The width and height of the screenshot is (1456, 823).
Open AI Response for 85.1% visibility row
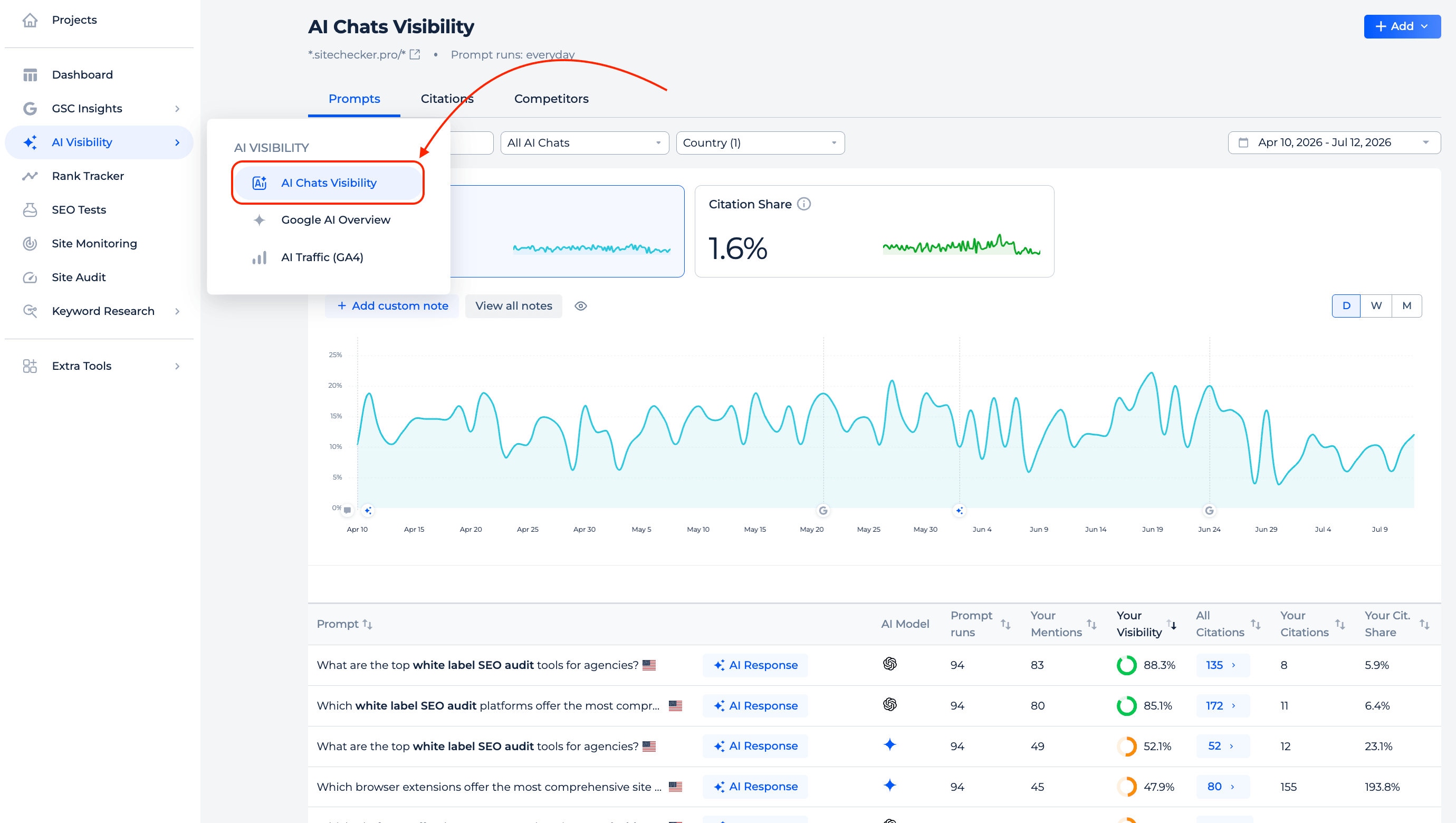[x=754, y=705]
